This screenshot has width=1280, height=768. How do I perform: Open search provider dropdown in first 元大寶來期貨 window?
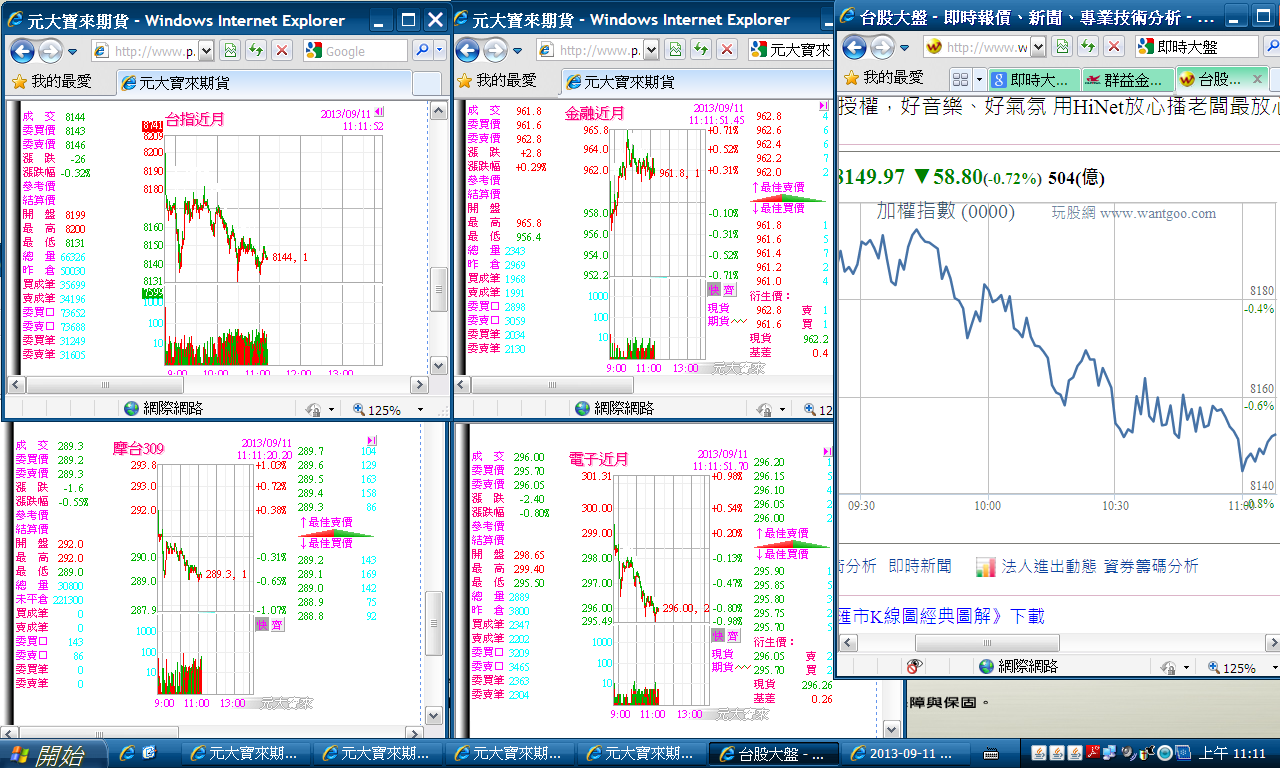click(x=440, y=50)
